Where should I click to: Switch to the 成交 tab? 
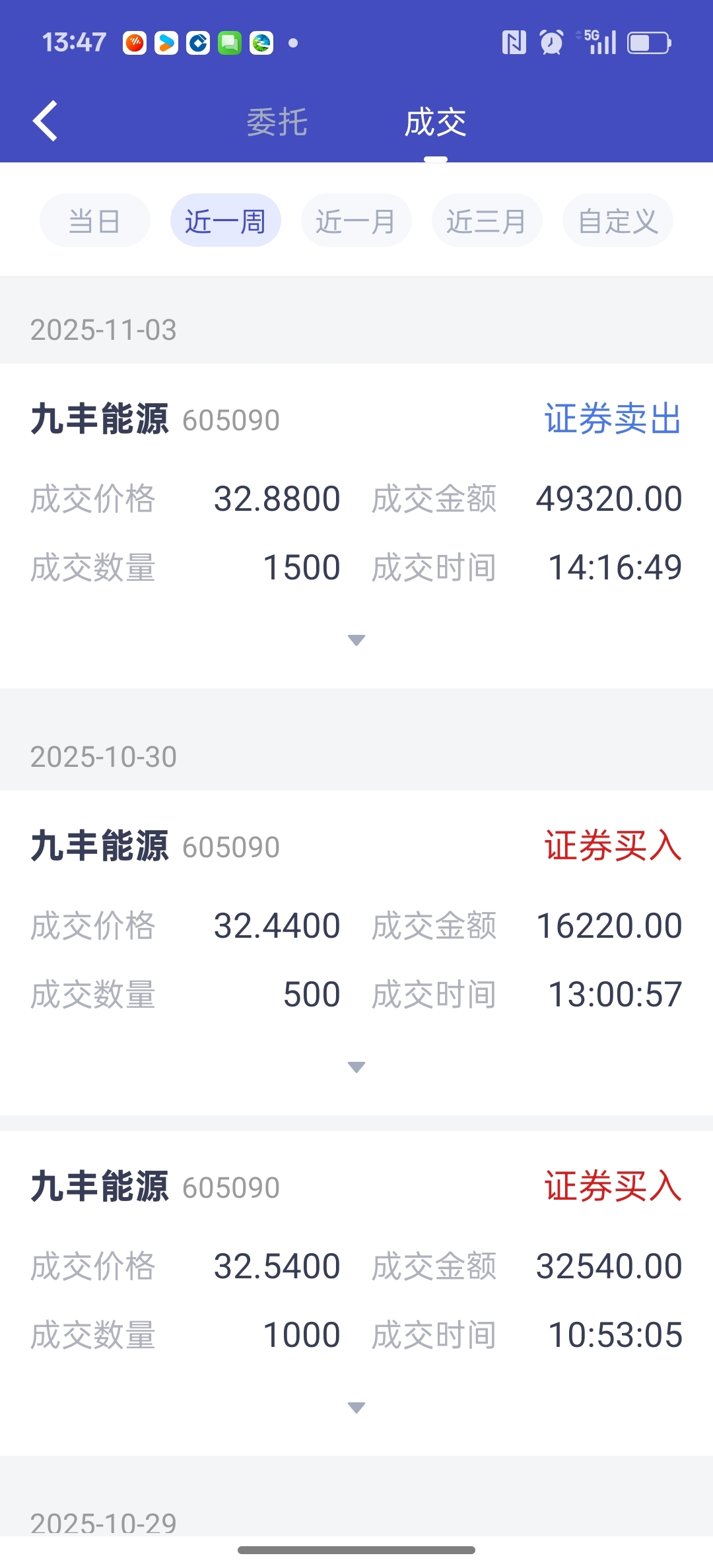[436, 123]
